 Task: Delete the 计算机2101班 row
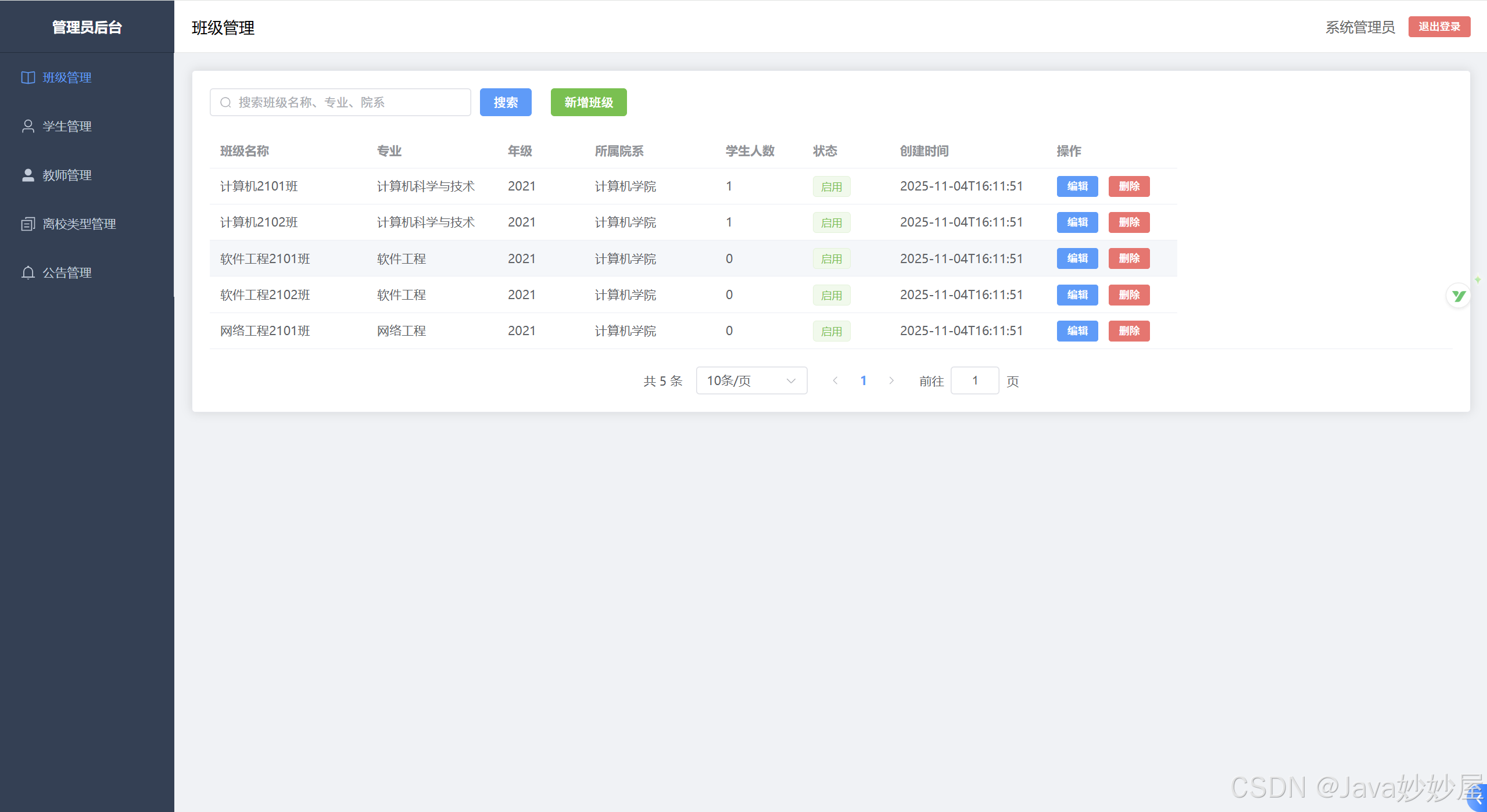(1129, 186)
